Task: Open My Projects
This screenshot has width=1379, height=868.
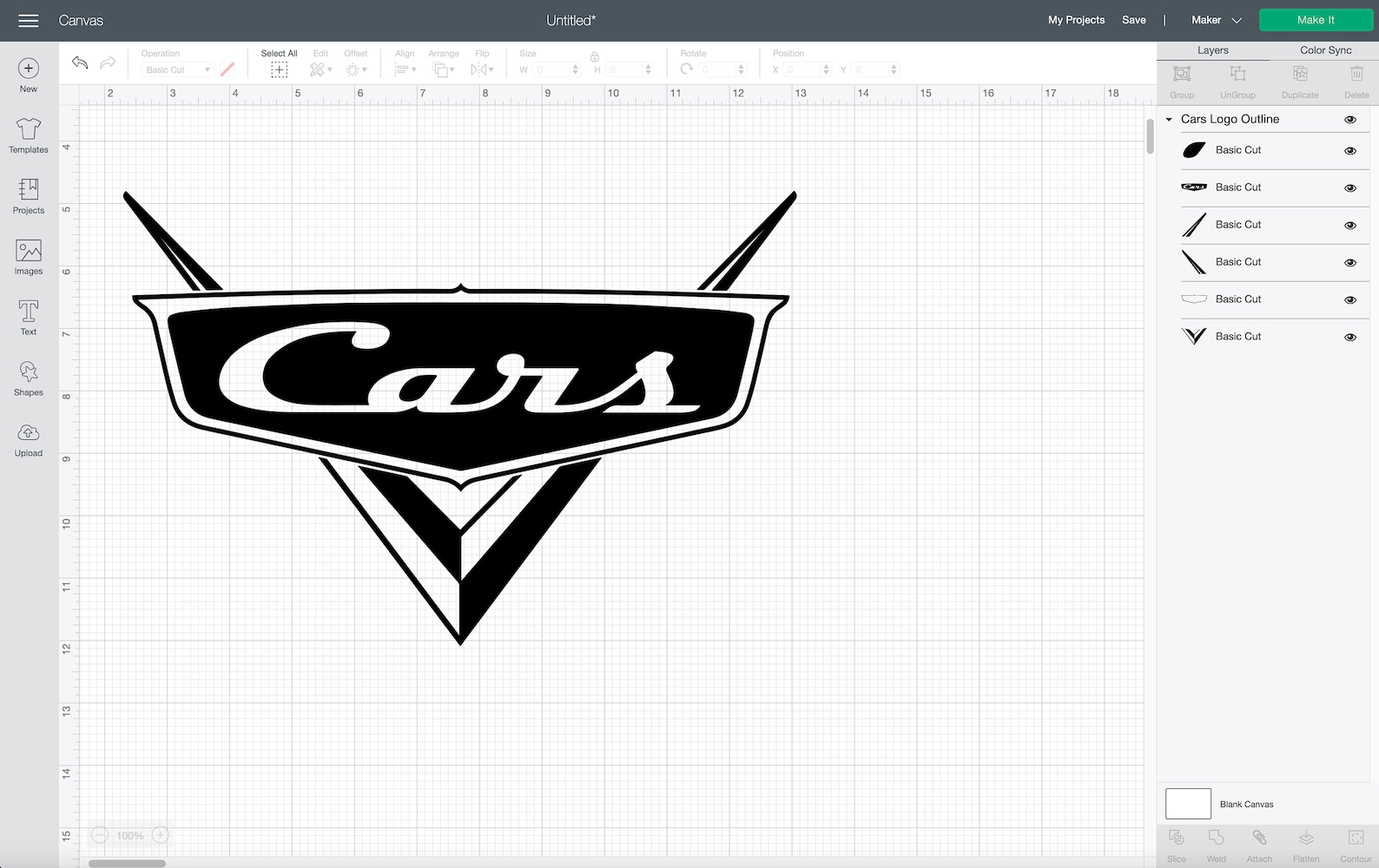Action: pos(1076,20)
